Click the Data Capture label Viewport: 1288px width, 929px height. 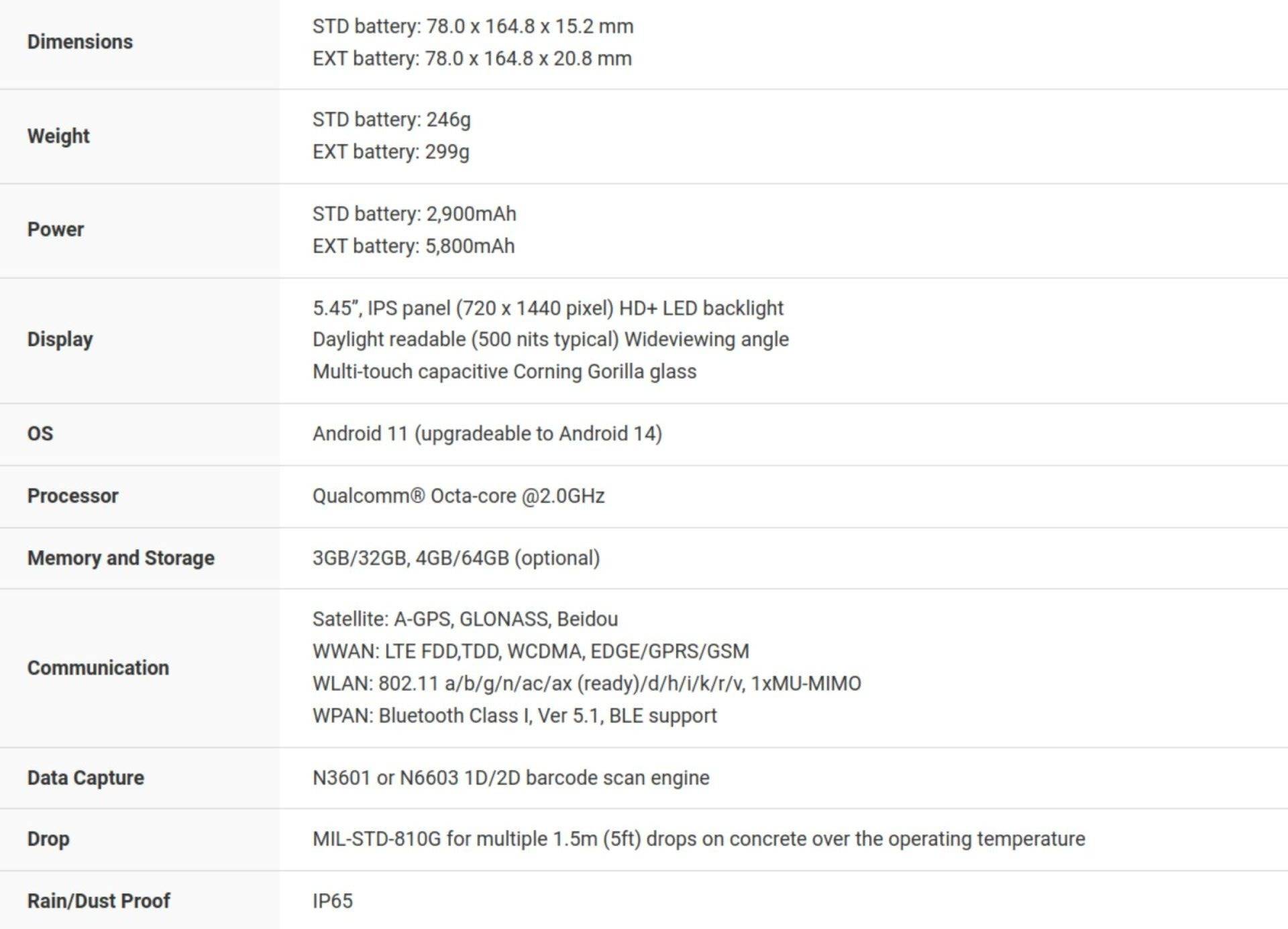point(86,778)
